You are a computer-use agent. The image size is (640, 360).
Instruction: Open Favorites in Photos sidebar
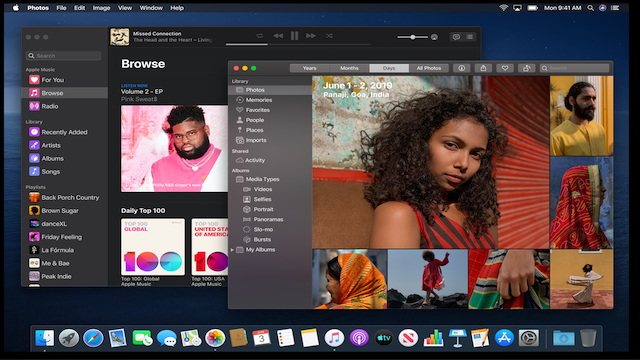coord(270,110)
